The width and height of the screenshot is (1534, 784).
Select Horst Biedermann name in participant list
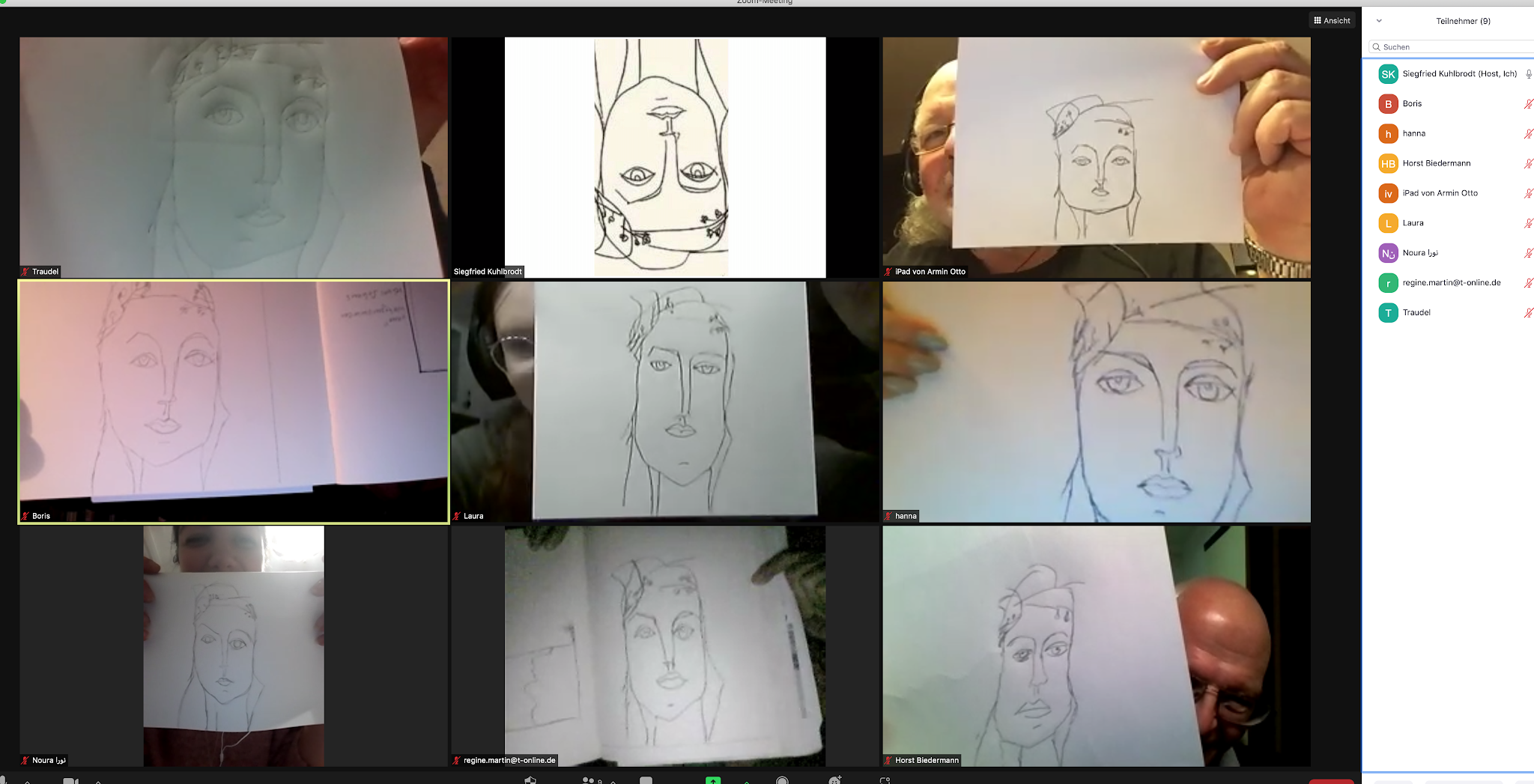tap(1436, 163)
